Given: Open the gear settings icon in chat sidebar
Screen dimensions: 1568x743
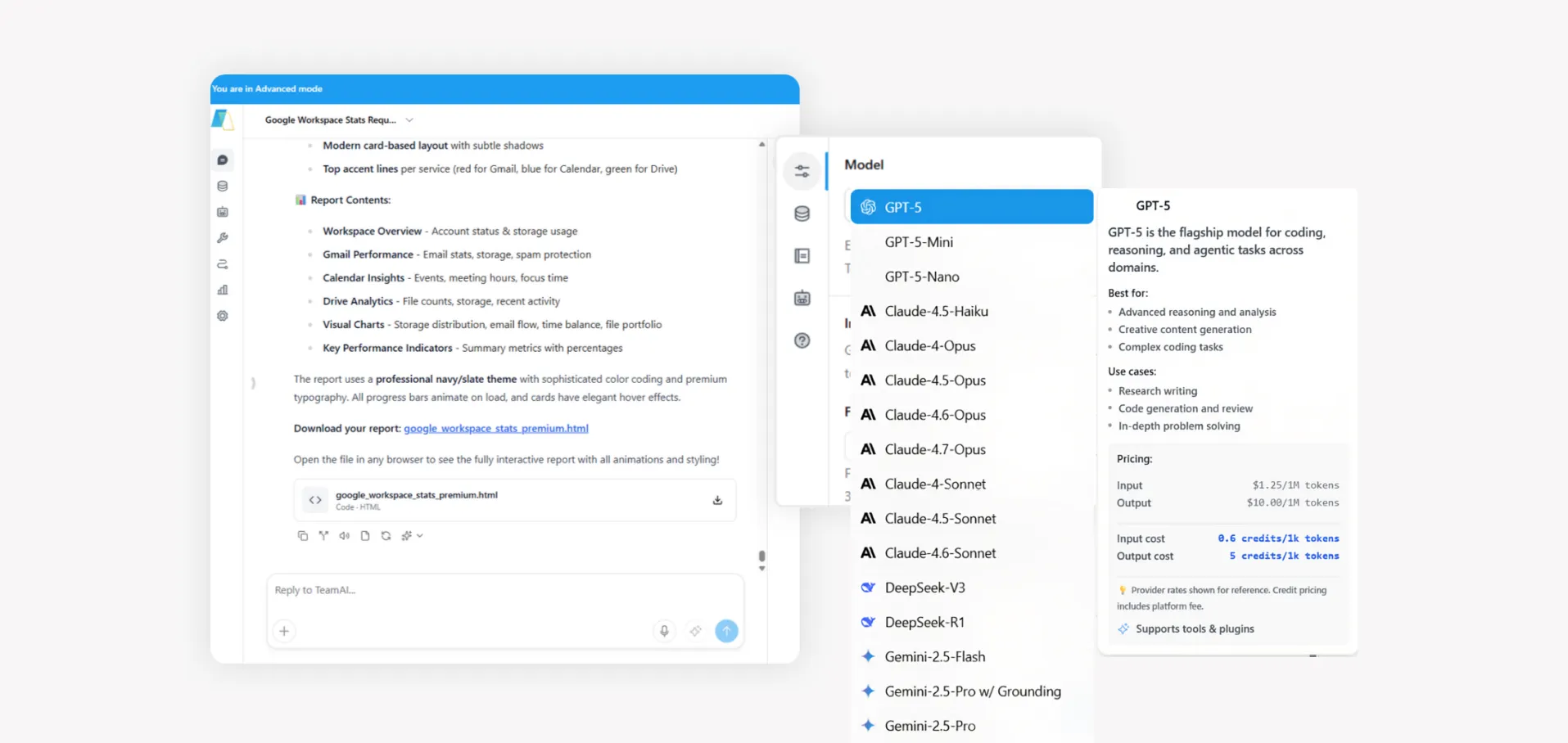Looking at the screenshot, I should pos(223,316).
